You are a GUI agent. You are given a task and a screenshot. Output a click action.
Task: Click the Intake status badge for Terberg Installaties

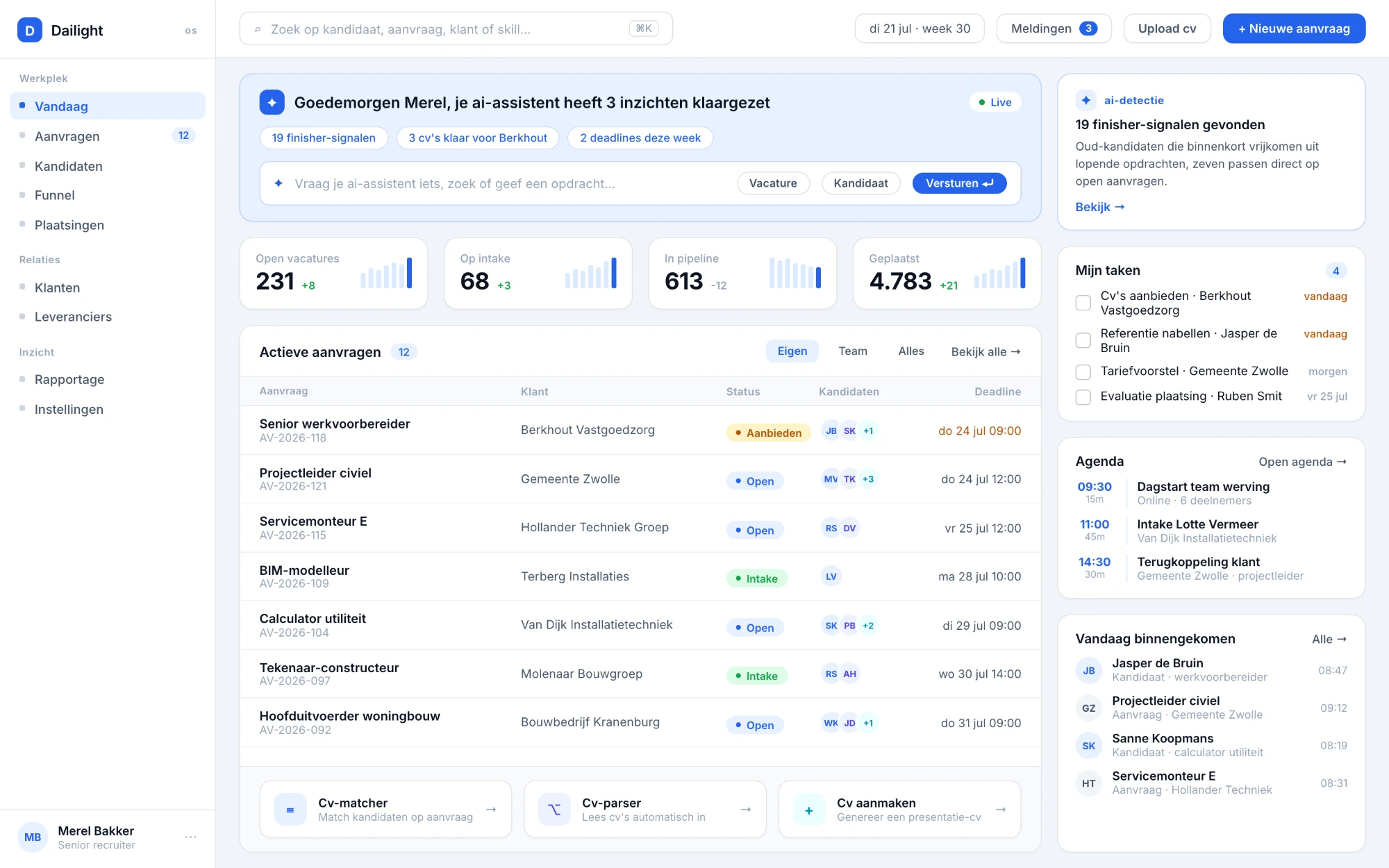coord(756,578)
